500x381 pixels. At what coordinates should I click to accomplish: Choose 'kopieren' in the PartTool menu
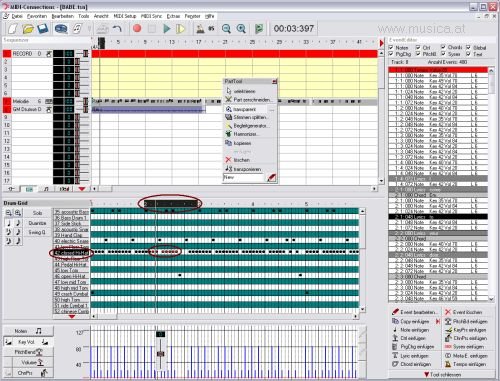tap(250, 143)
